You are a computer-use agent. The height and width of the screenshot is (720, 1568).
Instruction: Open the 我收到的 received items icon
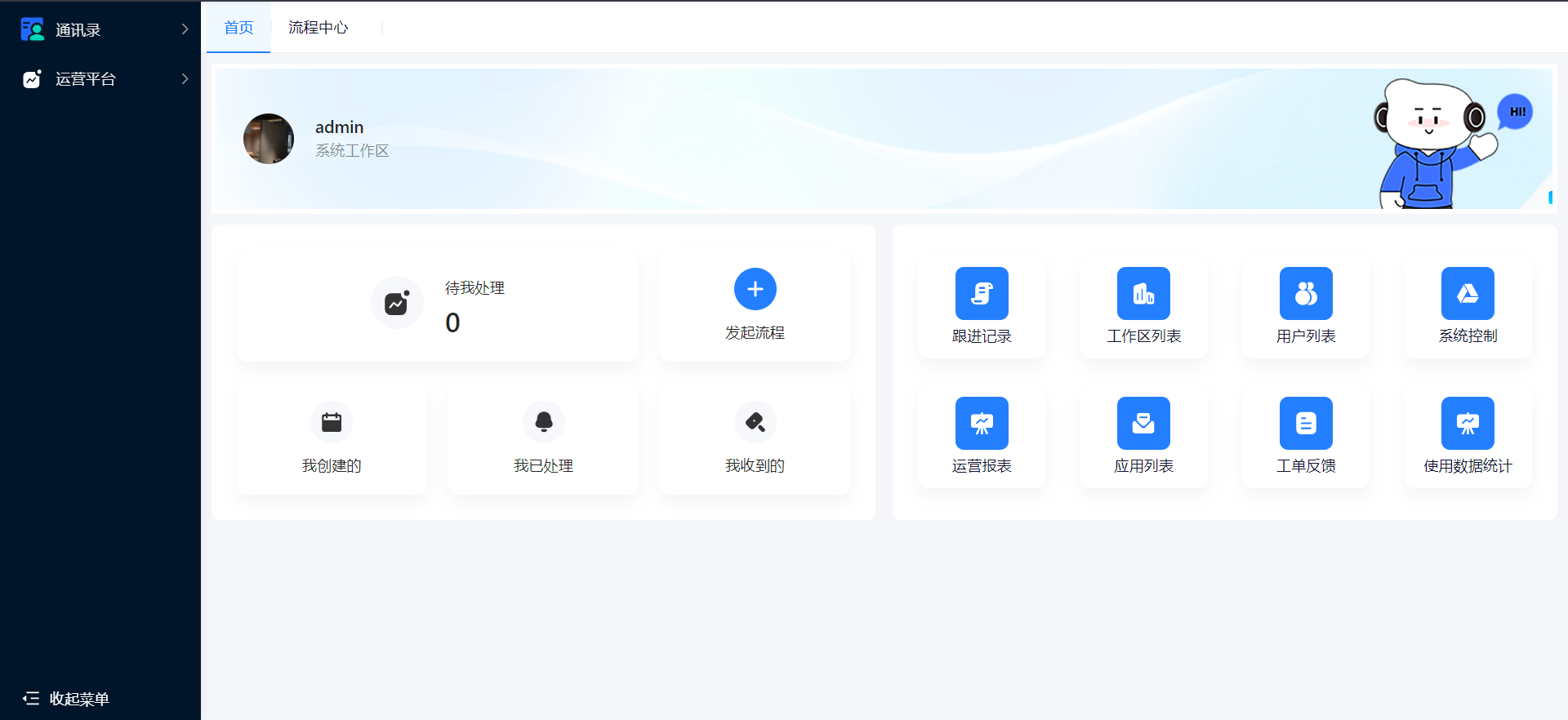coord(755,423)
